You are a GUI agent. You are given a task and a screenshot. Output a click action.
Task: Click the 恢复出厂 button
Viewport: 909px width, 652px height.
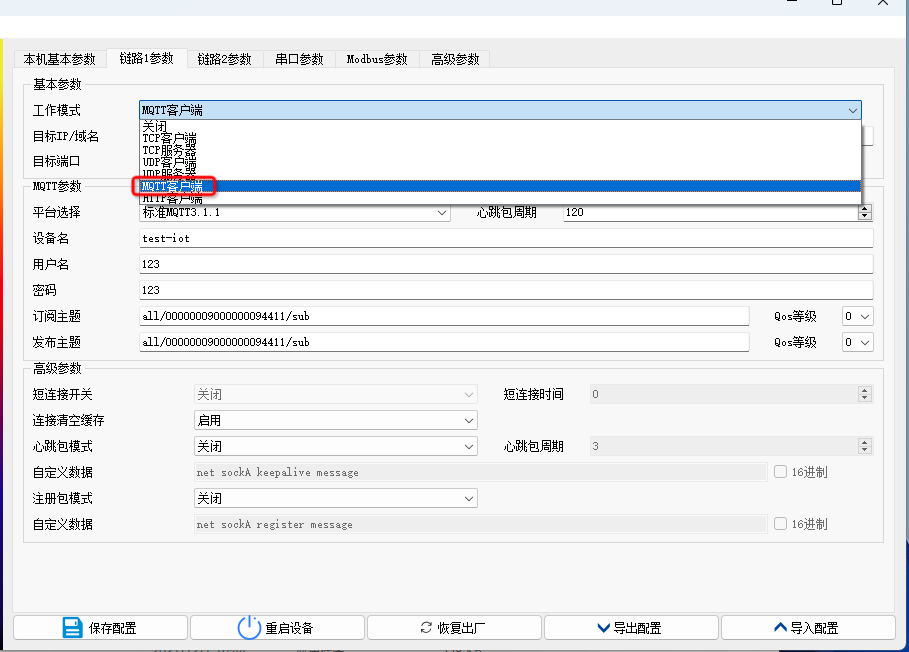tap(455, 627)
